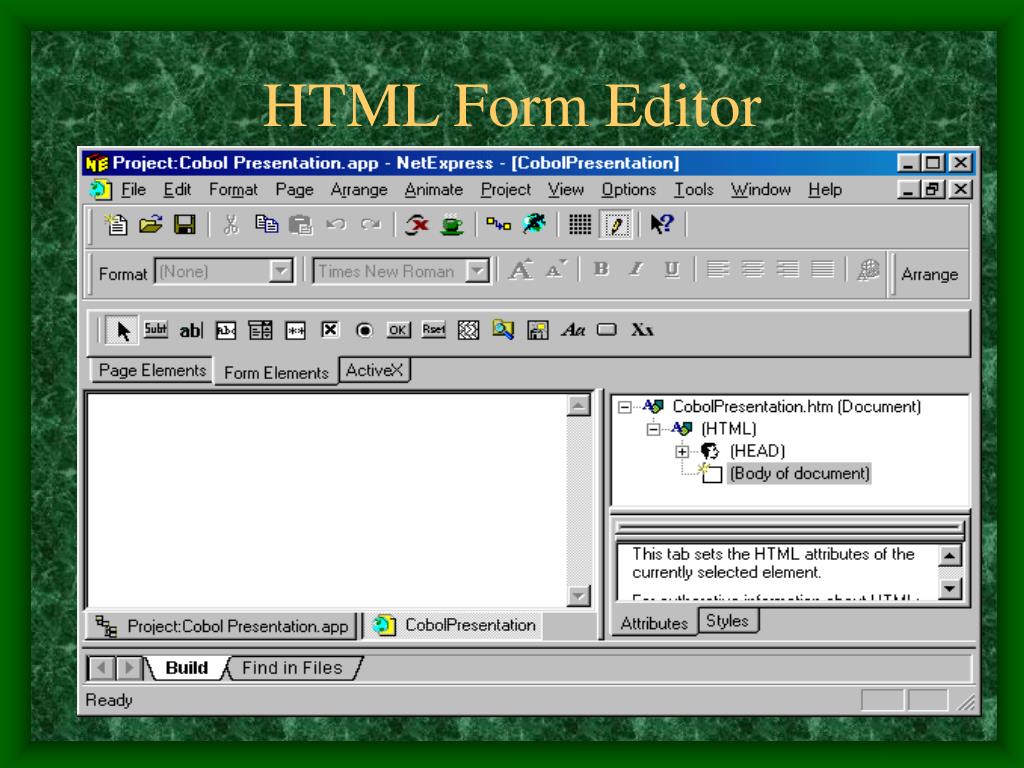The height and width of the screenshot is (768, 1024).
Task: Select the OK button element tool
Action: tap(398, 330)
